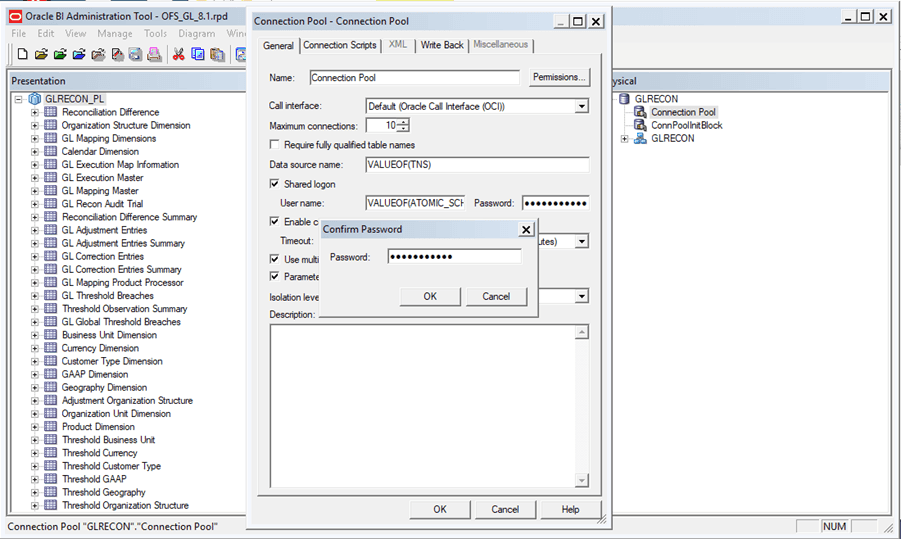Open the Isolation level dropdown arrow
This screenshot has width=901, height=539.
coord(582,296)
